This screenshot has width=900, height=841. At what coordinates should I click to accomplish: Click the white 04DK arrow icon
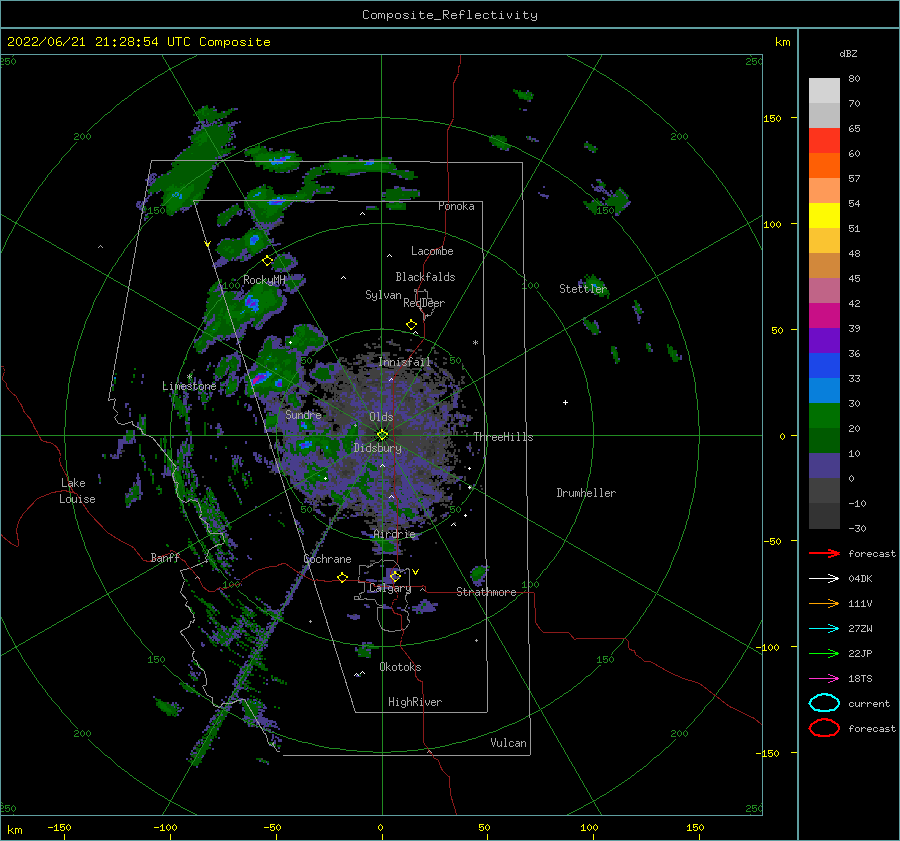coord(824,578)
